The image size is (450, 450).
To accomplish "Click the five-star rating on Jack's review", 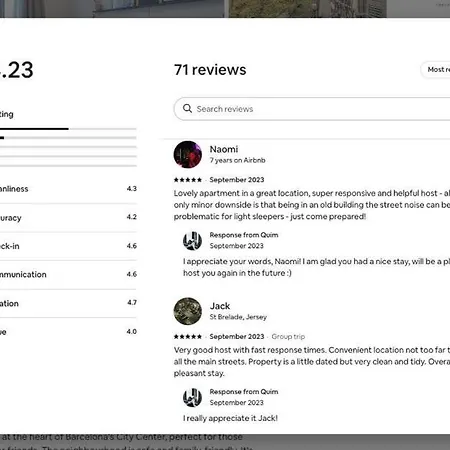I will [188, 336].
